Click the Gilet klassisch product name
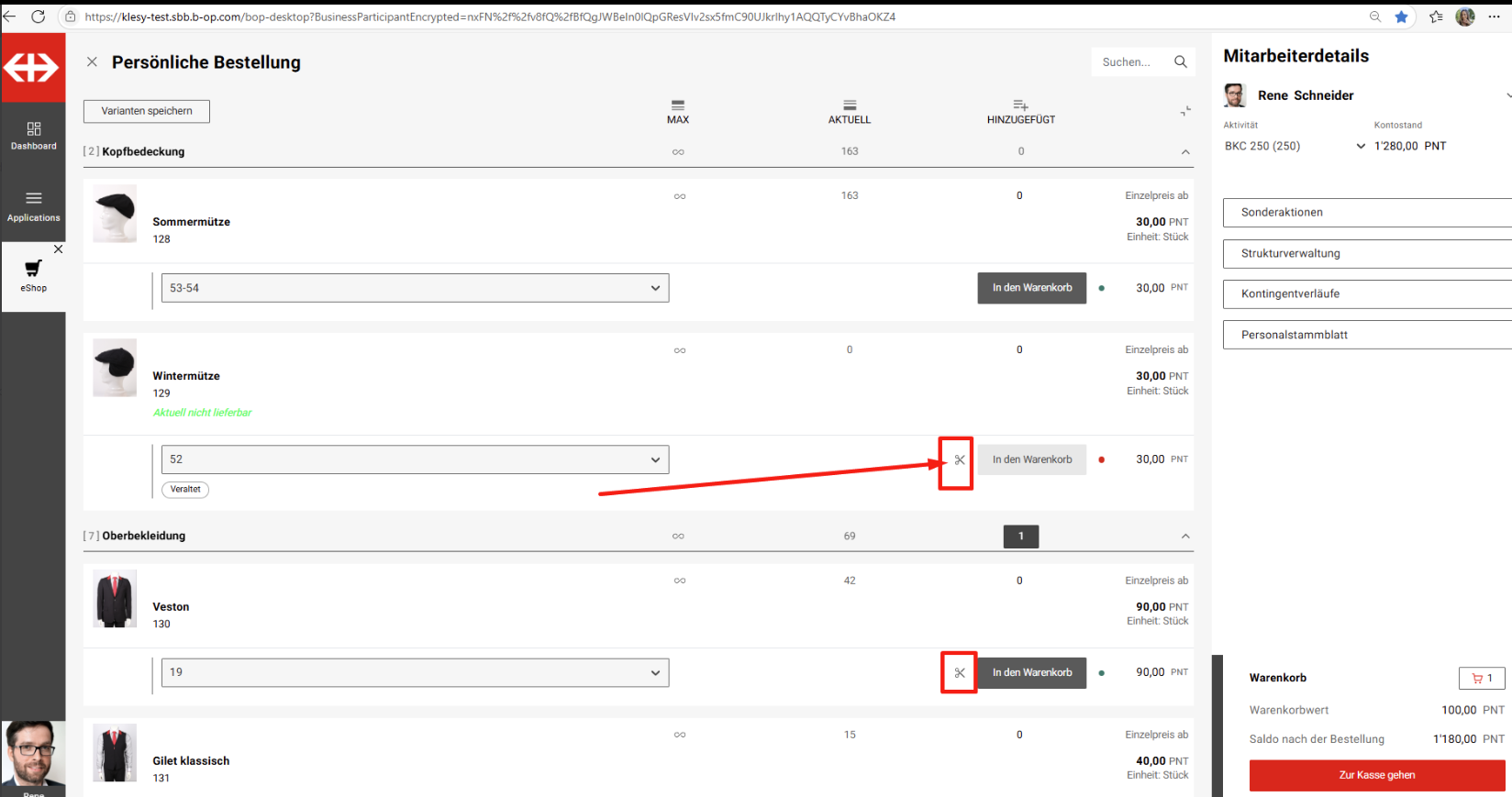Screen dimensions: 1512x797 point(191,761)
